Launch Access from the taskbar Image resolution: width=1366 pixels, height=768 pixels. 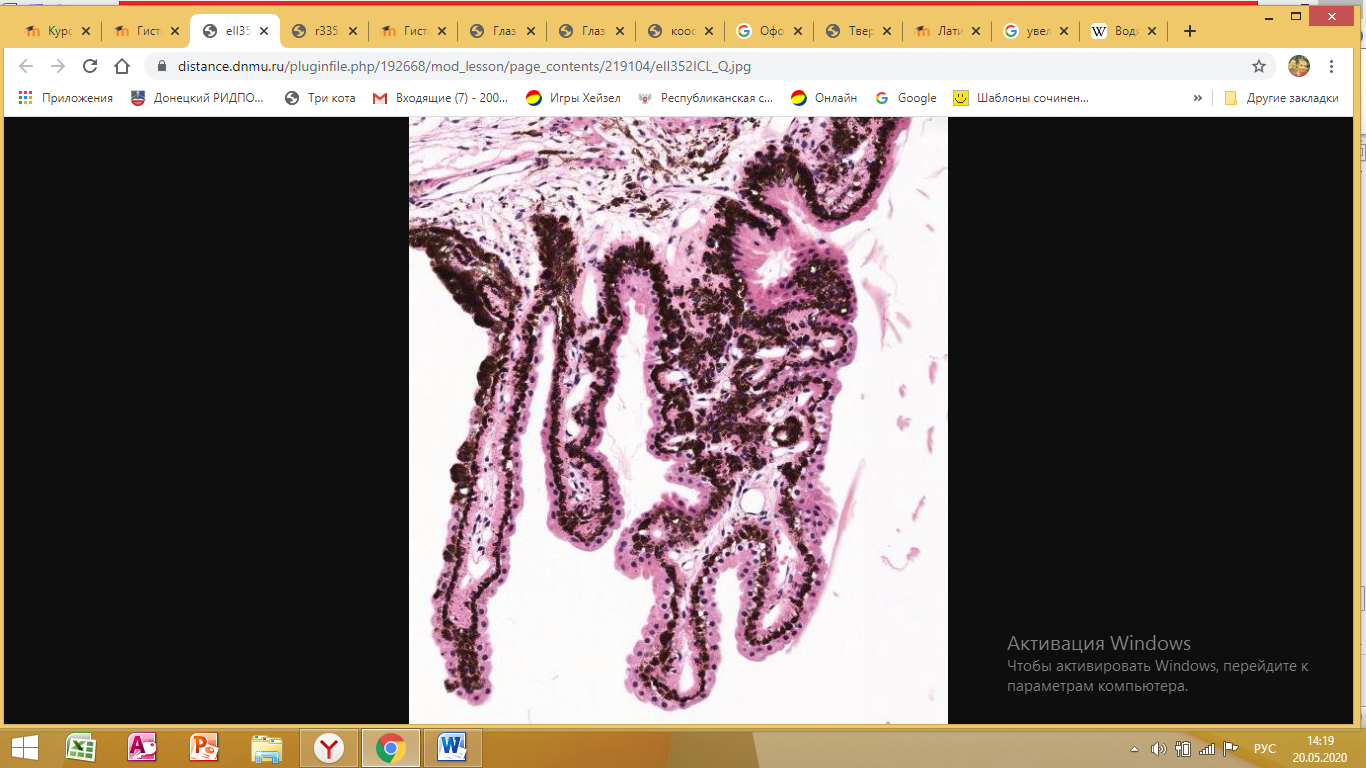click(x=142, y=747)
